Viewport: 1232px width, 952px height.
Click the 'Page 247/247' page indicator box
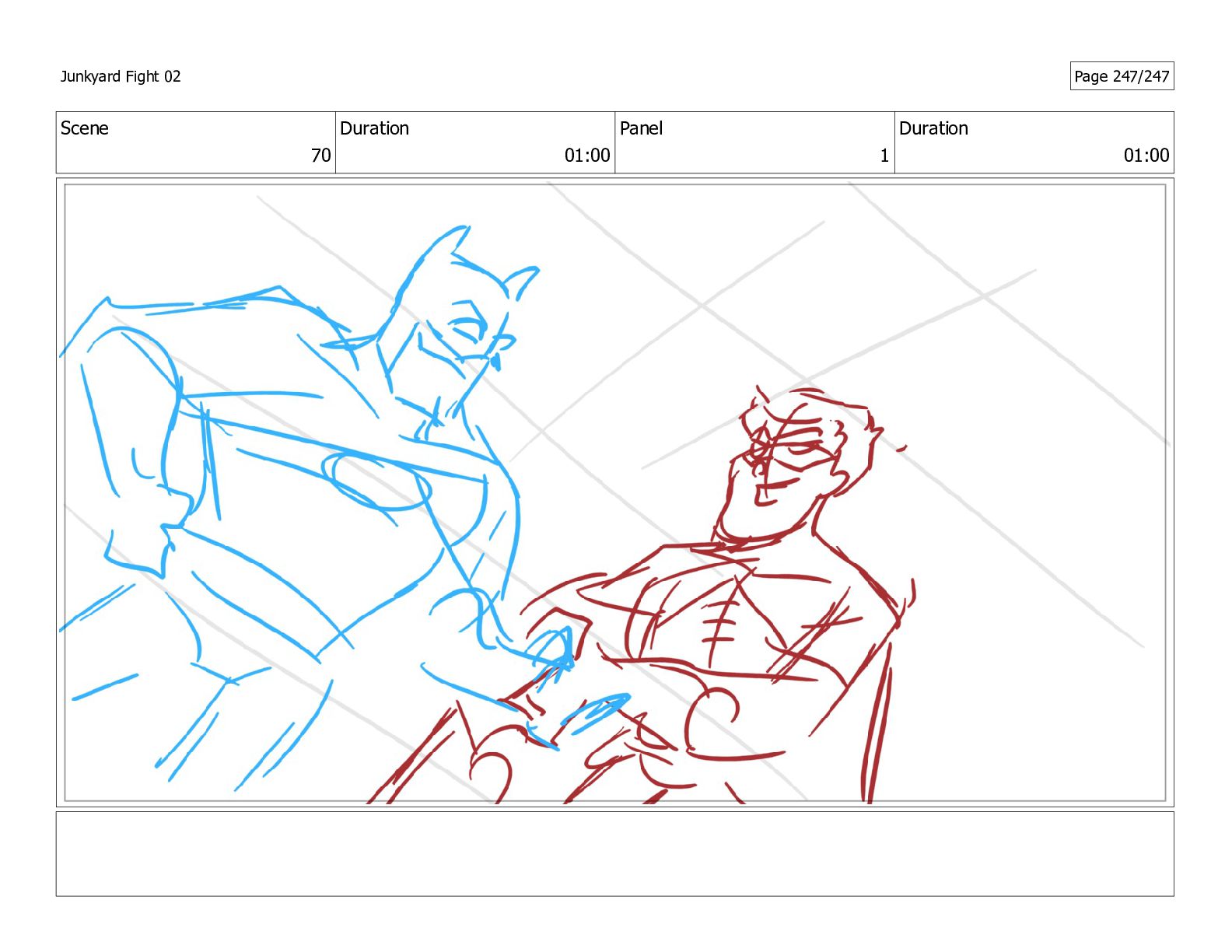(x=1122, y=76)
